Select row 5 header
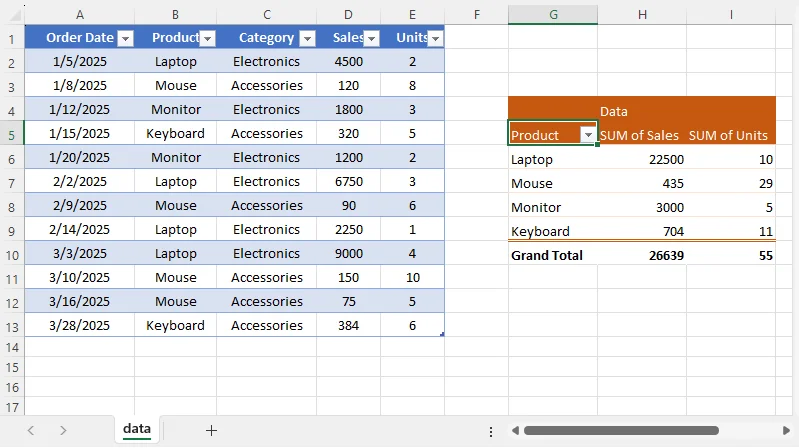The height and width of the screenshot is (448, 799). point(12,135)
